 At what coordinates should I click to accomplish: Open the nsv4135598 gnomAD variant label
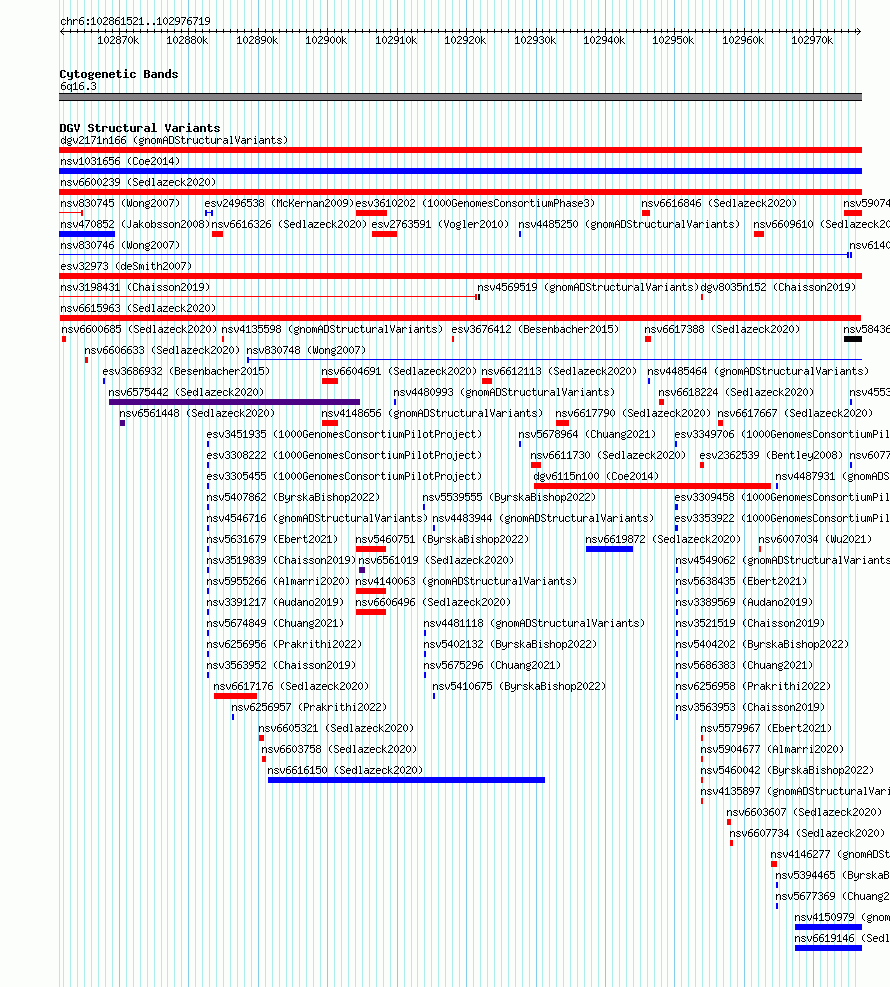pyautogui.click(x=332, y=329)
